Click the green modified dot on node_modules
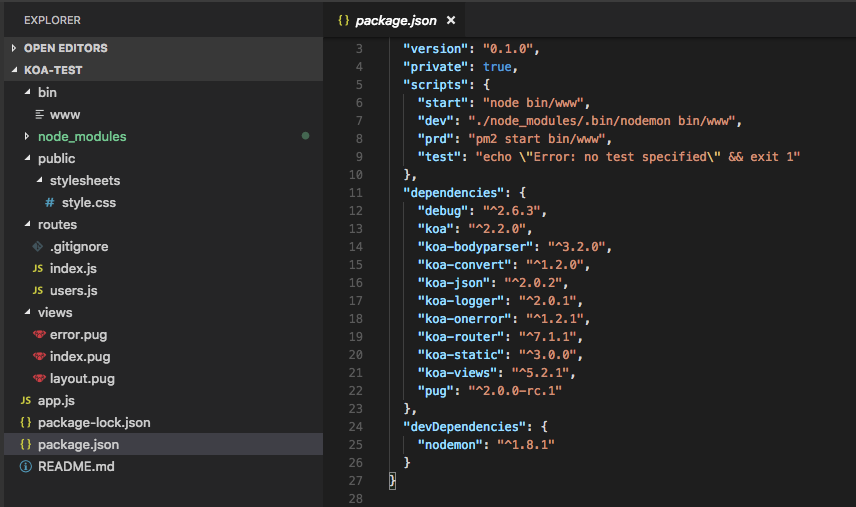This screenshot has width=856, height=507. 306,136
